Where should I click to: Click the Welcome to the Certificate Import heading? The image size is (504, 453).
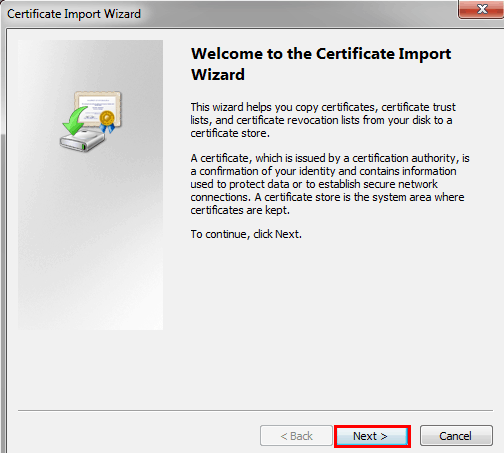click(321, 54)
